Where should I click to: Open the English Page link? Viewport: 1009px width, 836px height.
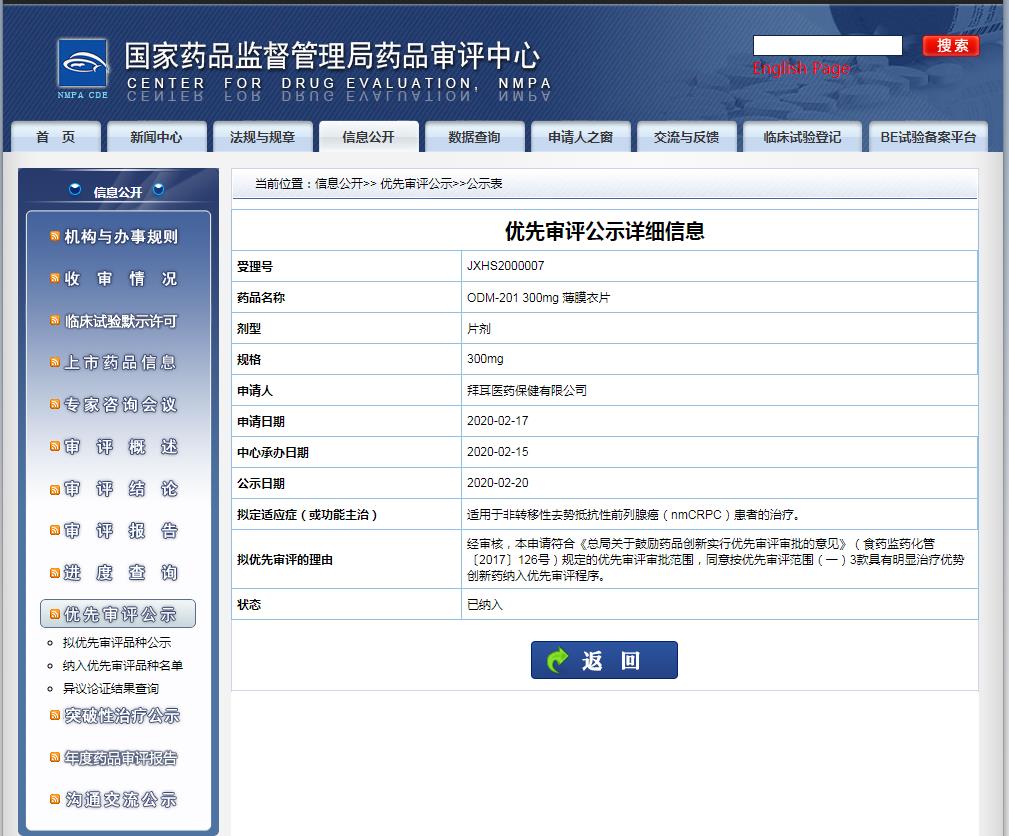click(801, 68)
